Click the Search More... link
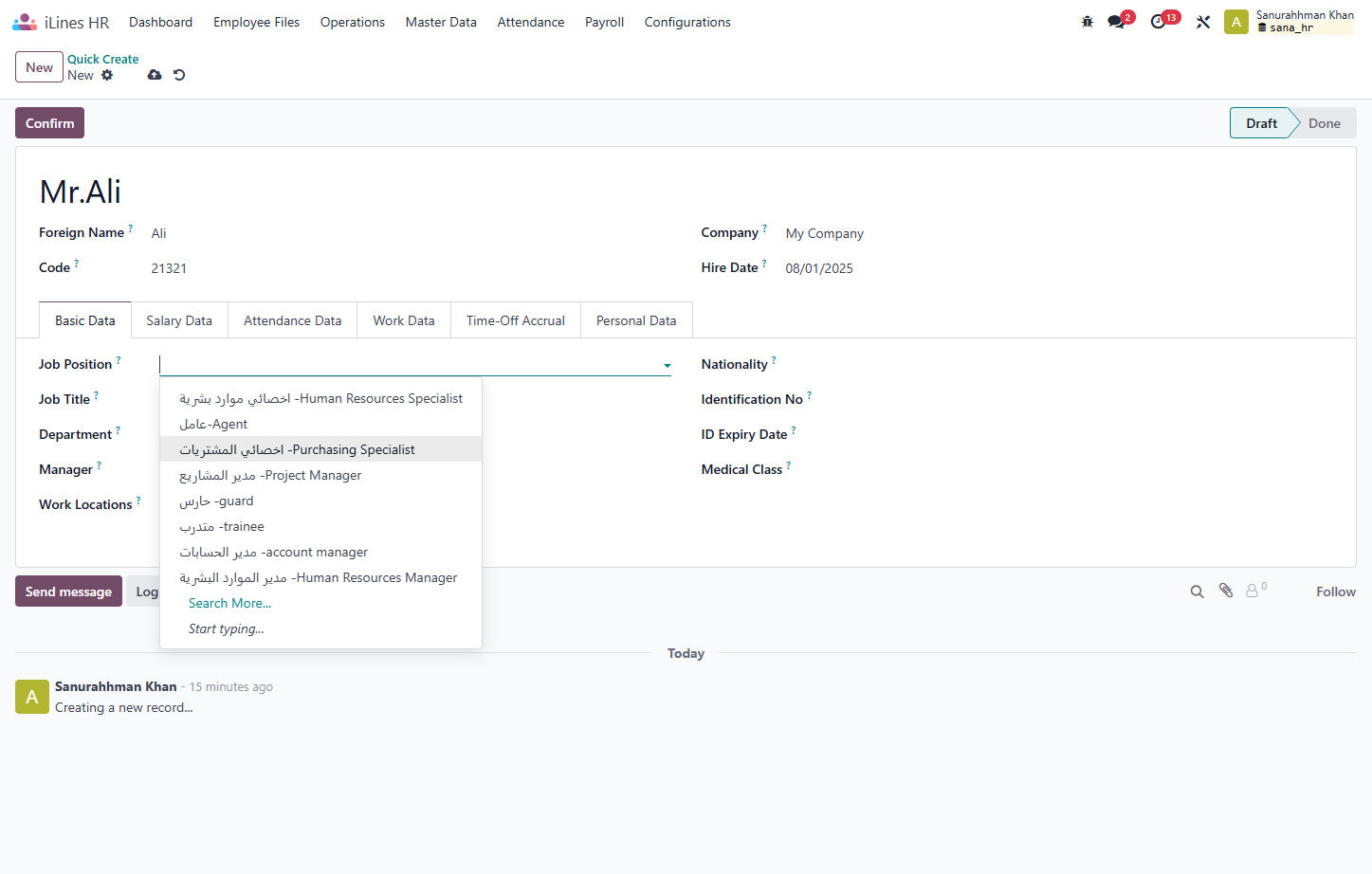Viewport: 1372px width, 874px height. (229, 603)
